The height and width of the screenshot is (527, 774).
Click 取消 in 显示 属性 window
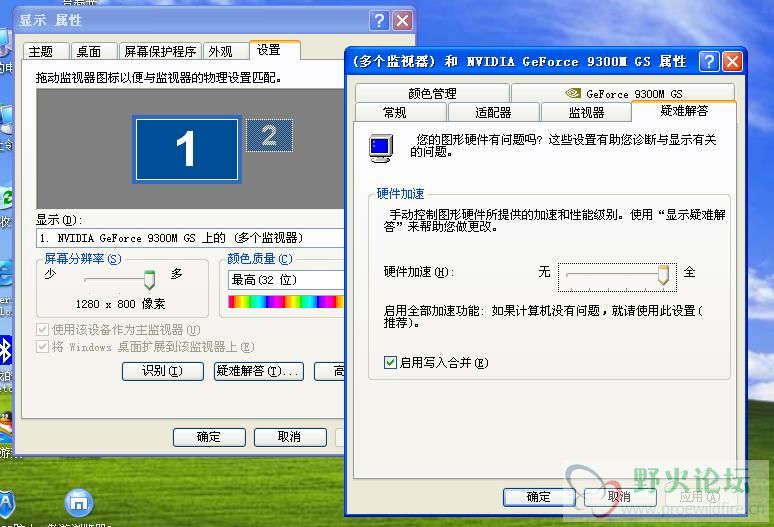tap(290, 437)
